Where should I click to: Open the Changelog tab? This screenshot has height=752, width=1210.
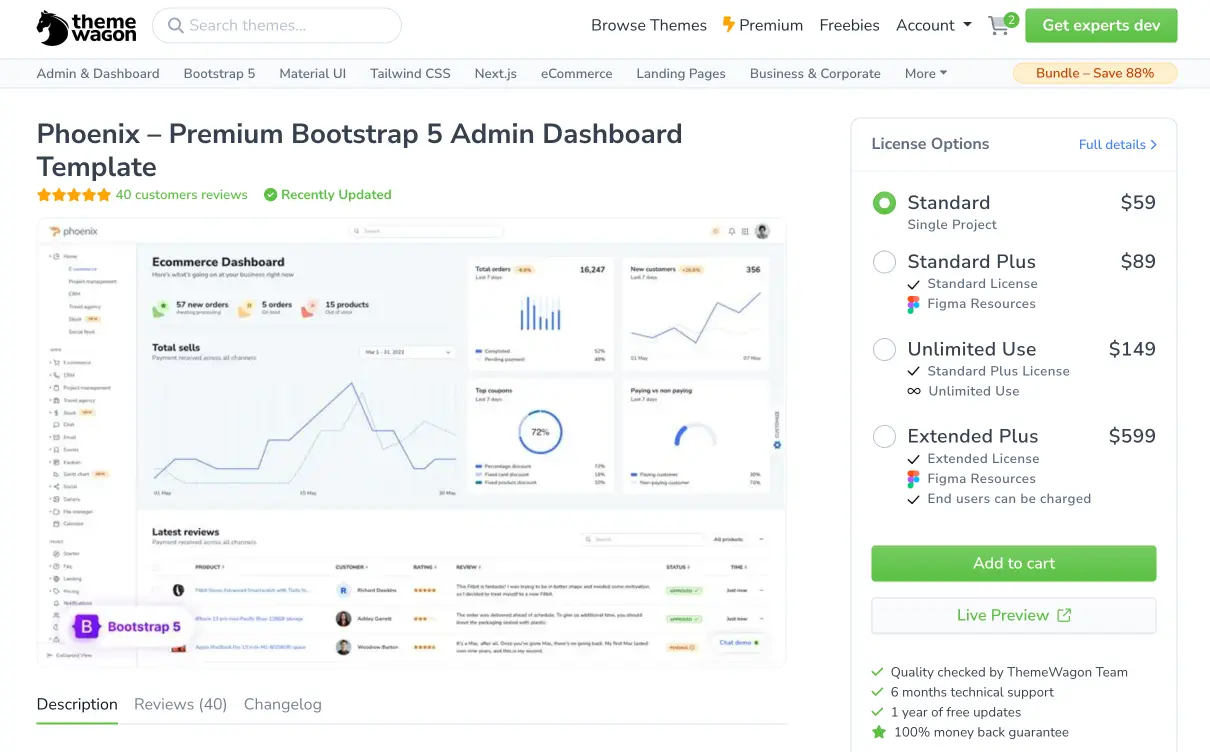pyautogui.click(x=283, y=704)
